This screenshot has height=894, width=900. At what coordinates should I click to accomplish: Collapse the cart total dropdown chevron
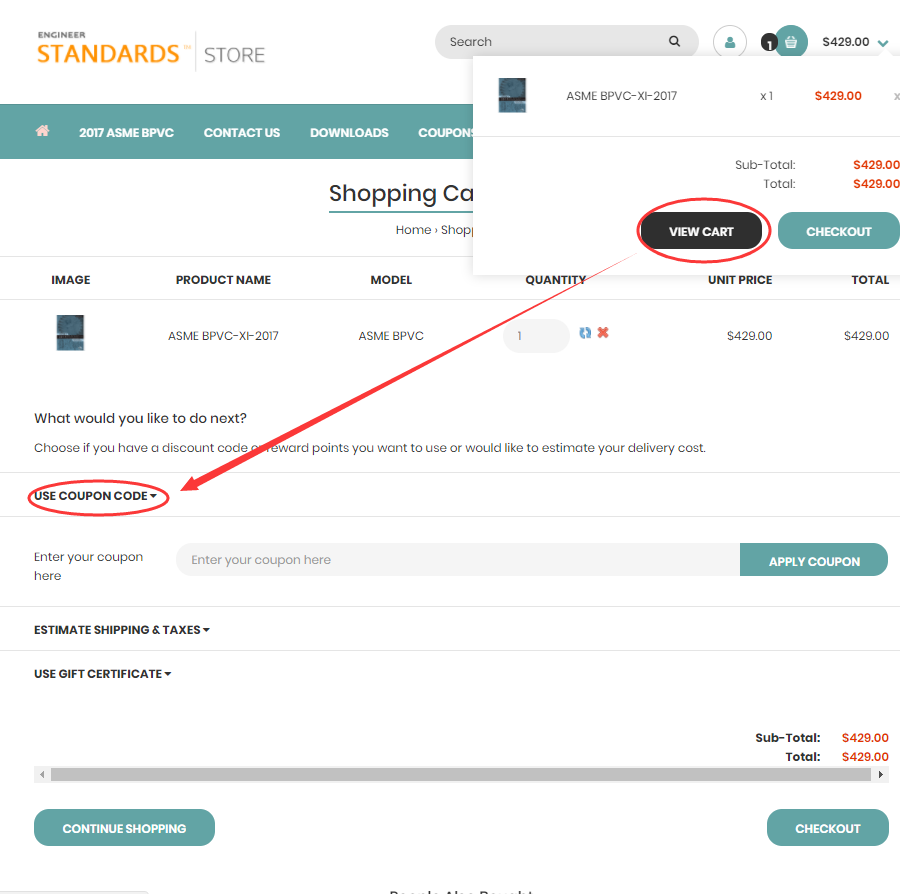click(x=883, y=43)
